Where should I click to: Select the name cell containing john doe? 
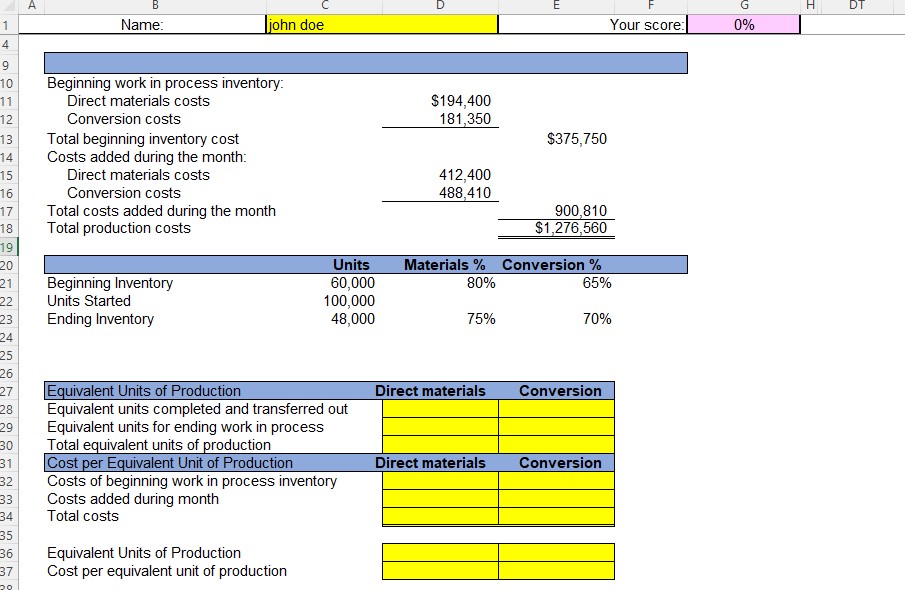[382, 25]
